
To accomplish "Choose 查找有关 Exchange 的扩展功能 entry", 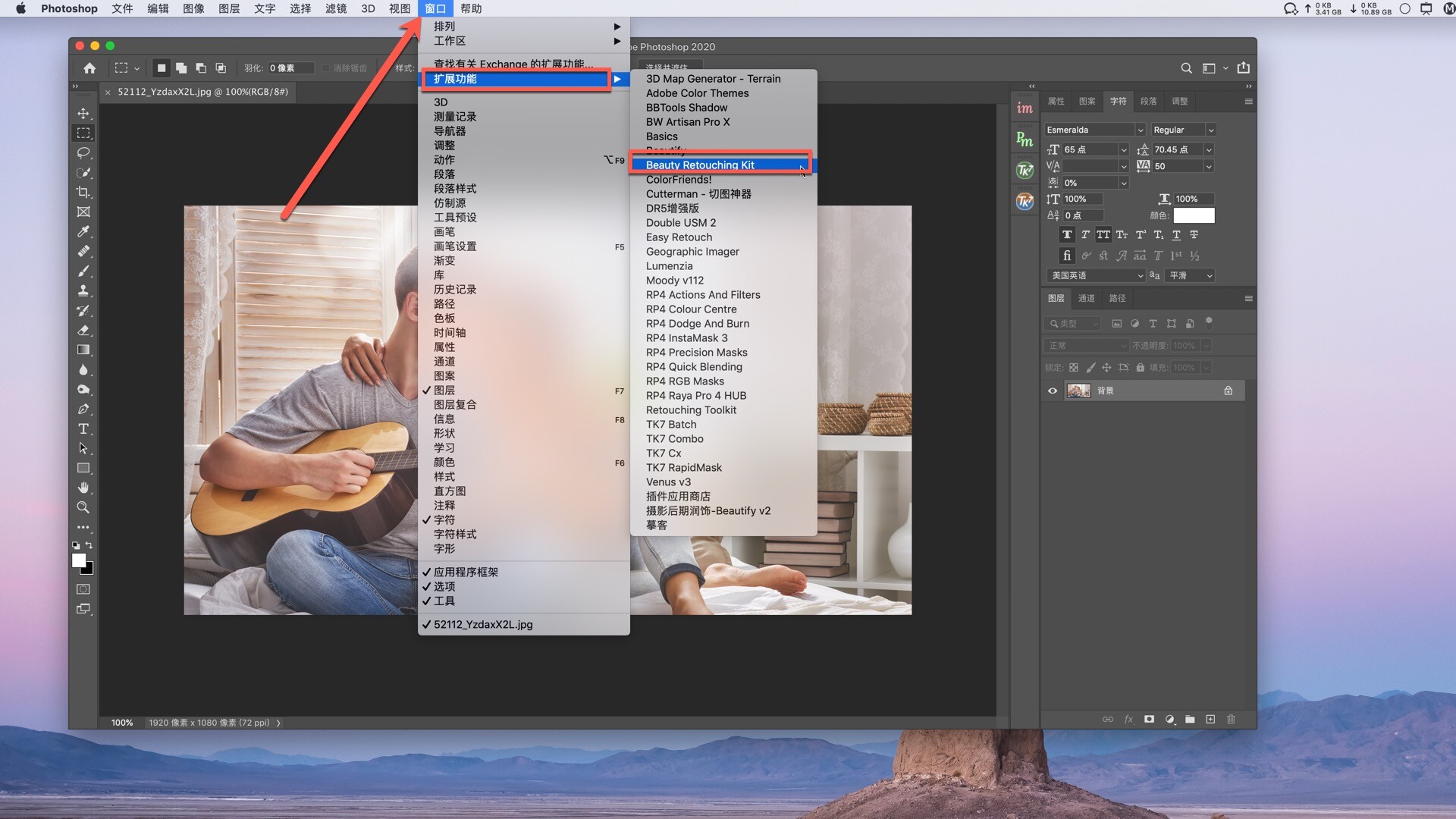I will coord(523,64).
